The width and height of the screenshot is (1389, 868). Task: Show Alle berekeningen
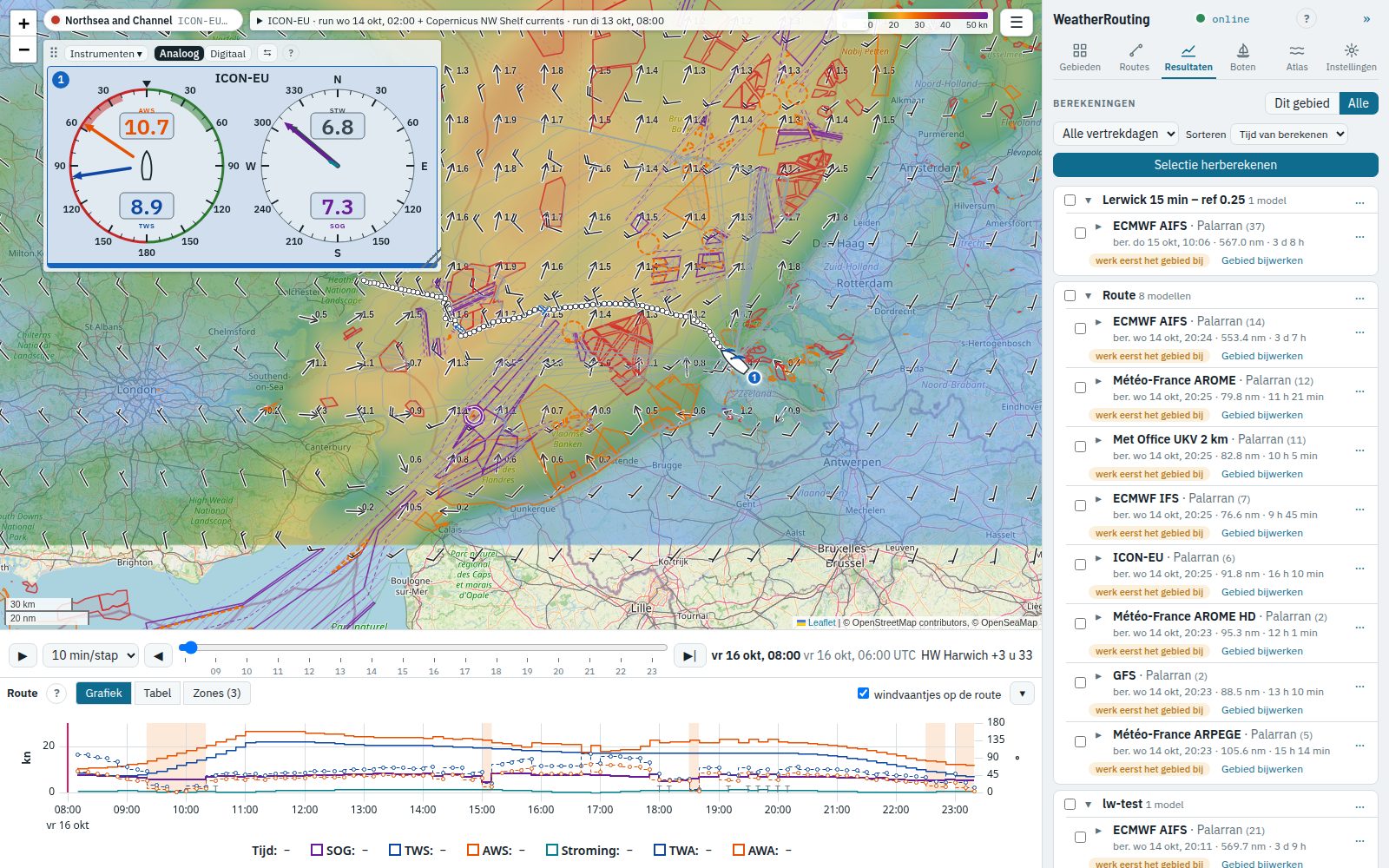(1358, 103)
